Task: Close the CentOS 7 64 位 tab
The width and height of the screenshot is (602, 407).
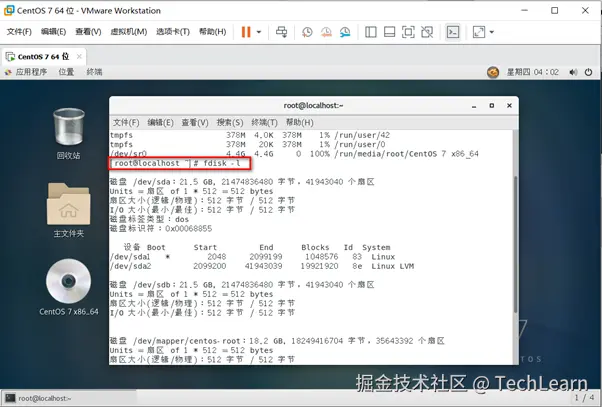Action: [79, 56]
